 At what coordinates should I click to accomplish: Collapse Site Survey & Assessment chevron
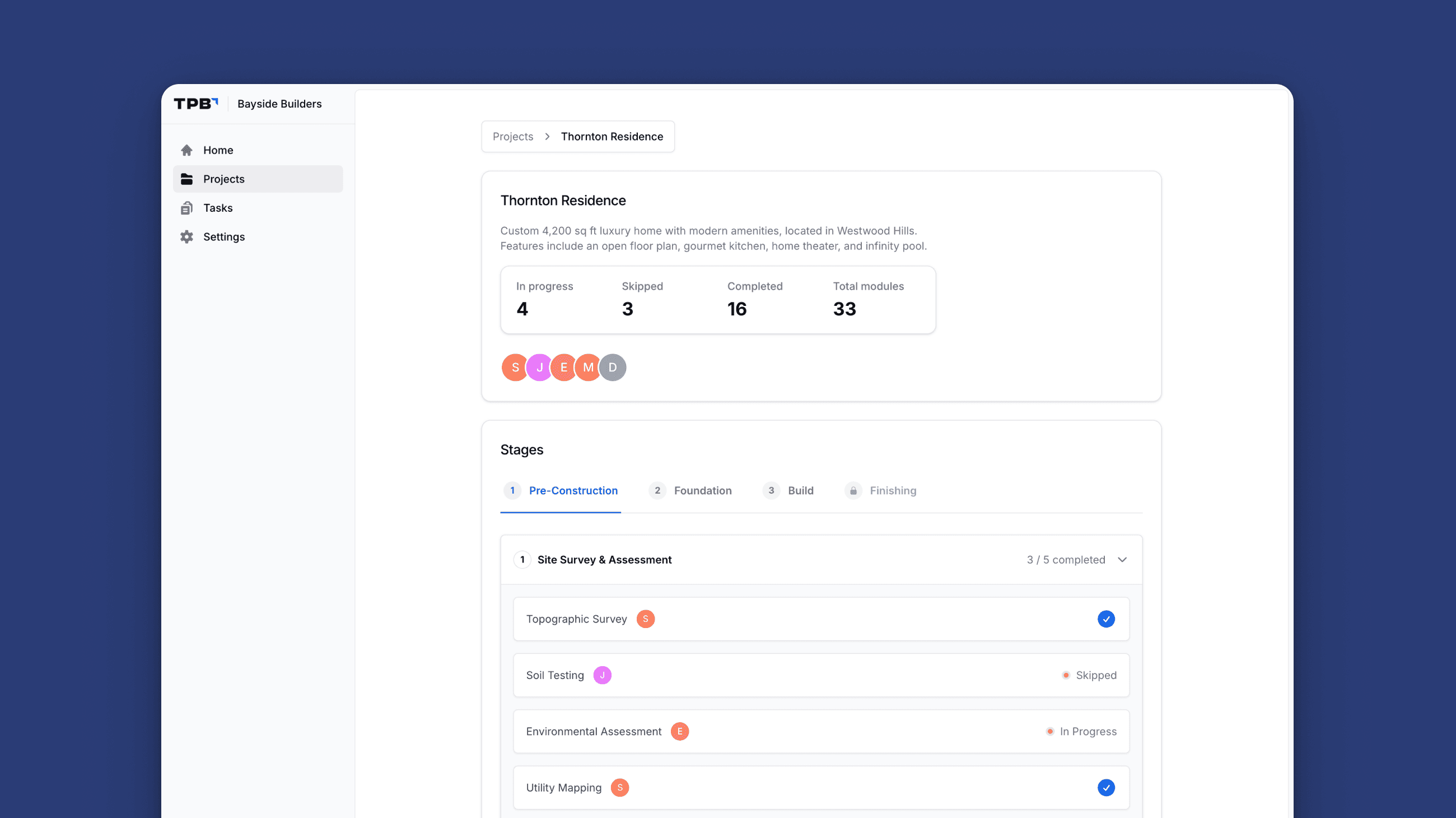tap(1122, 560)
